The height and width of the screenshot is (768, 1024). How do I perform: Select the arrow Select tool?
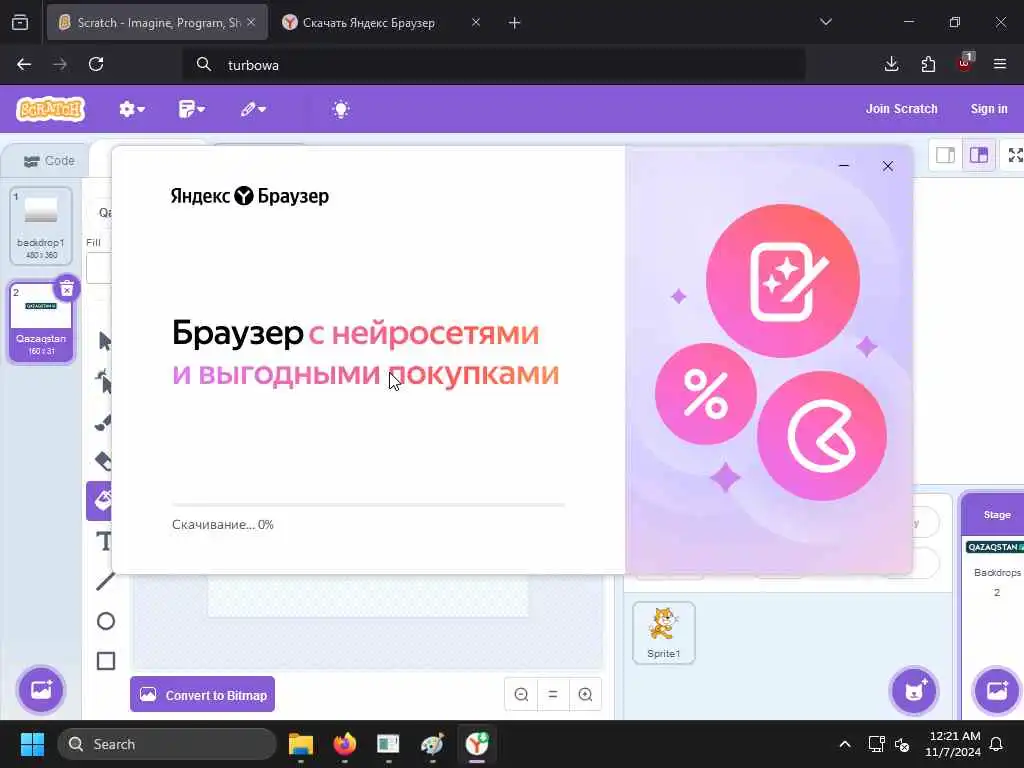point(104,341)
